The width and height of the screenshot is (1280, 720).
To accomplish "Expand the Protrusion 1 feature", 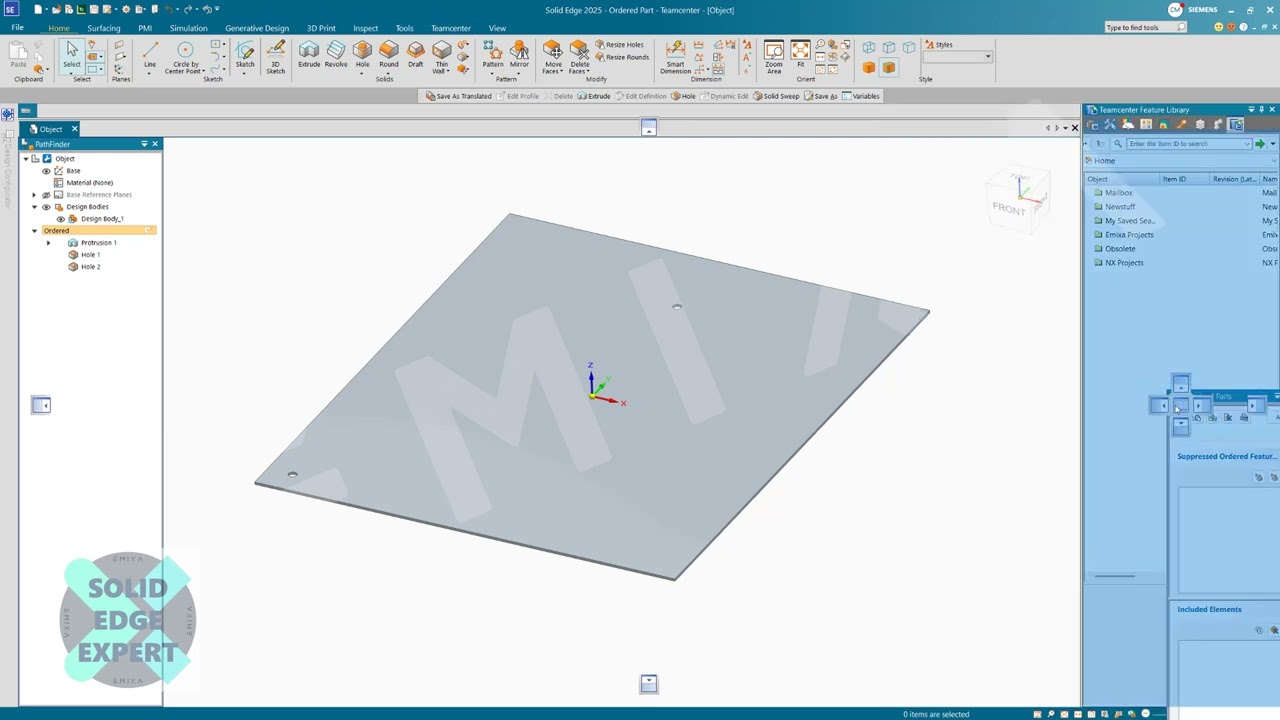I will point(48,243).
